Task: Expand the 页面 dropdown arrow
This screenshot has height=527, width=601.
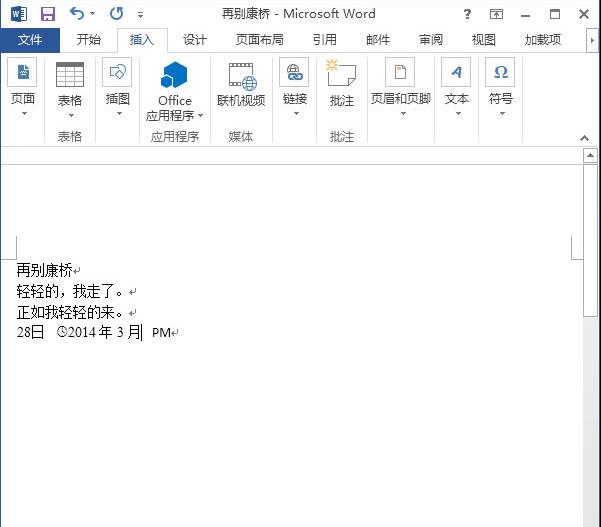Action: click(24, 113)
